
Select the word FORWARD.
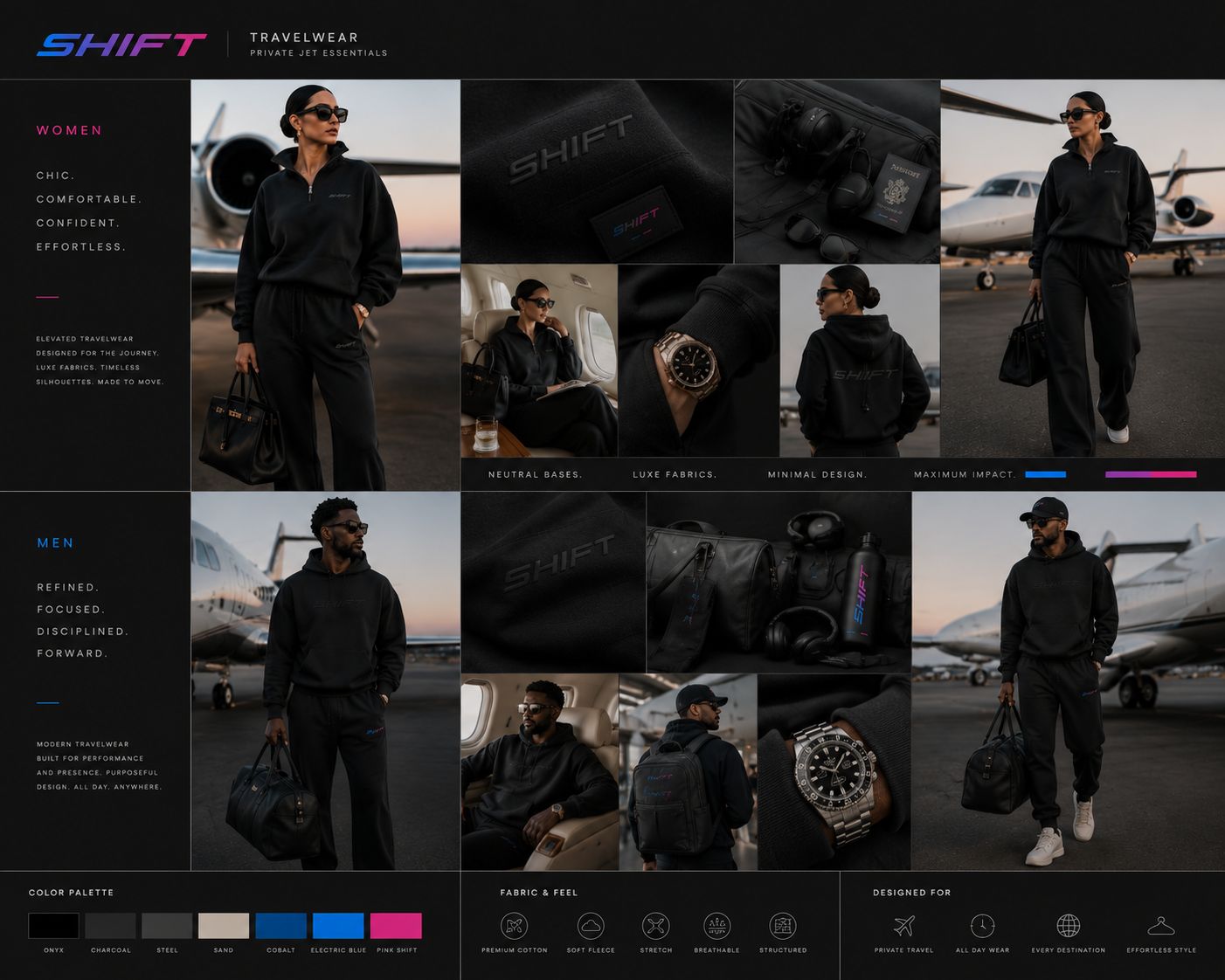click(73, 653)
